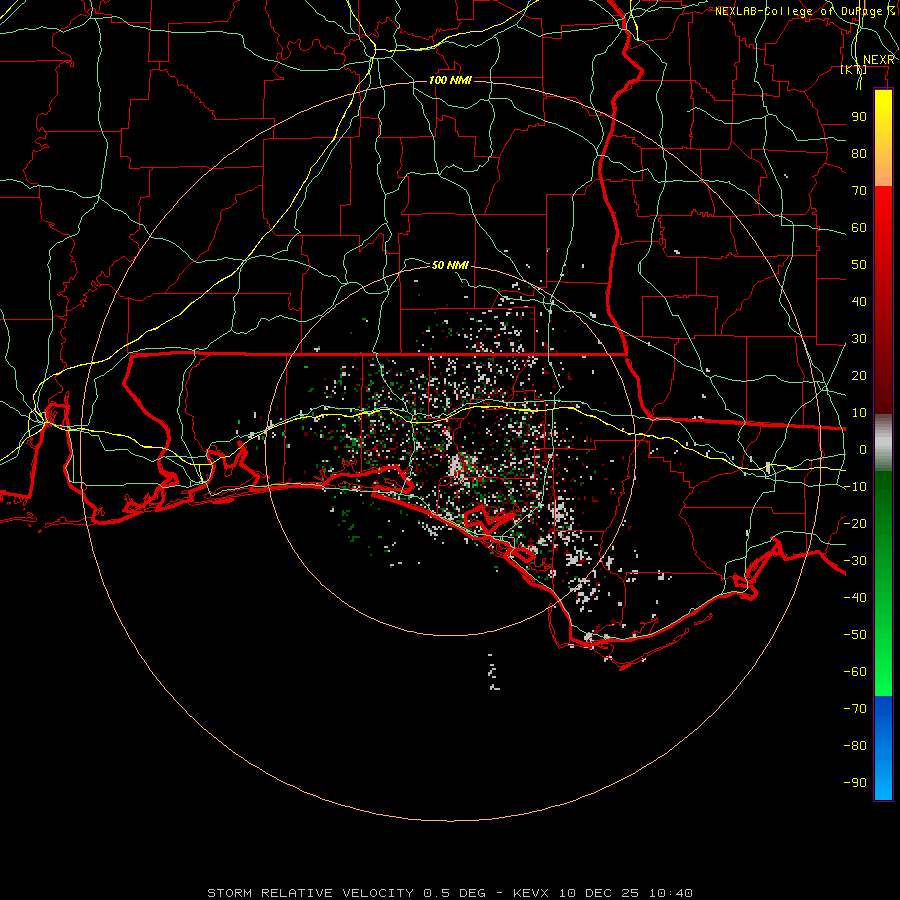Click the "-90" label on velocity scale
The image size is (900, 900).
pyautogui.click(x=855, y=783)
